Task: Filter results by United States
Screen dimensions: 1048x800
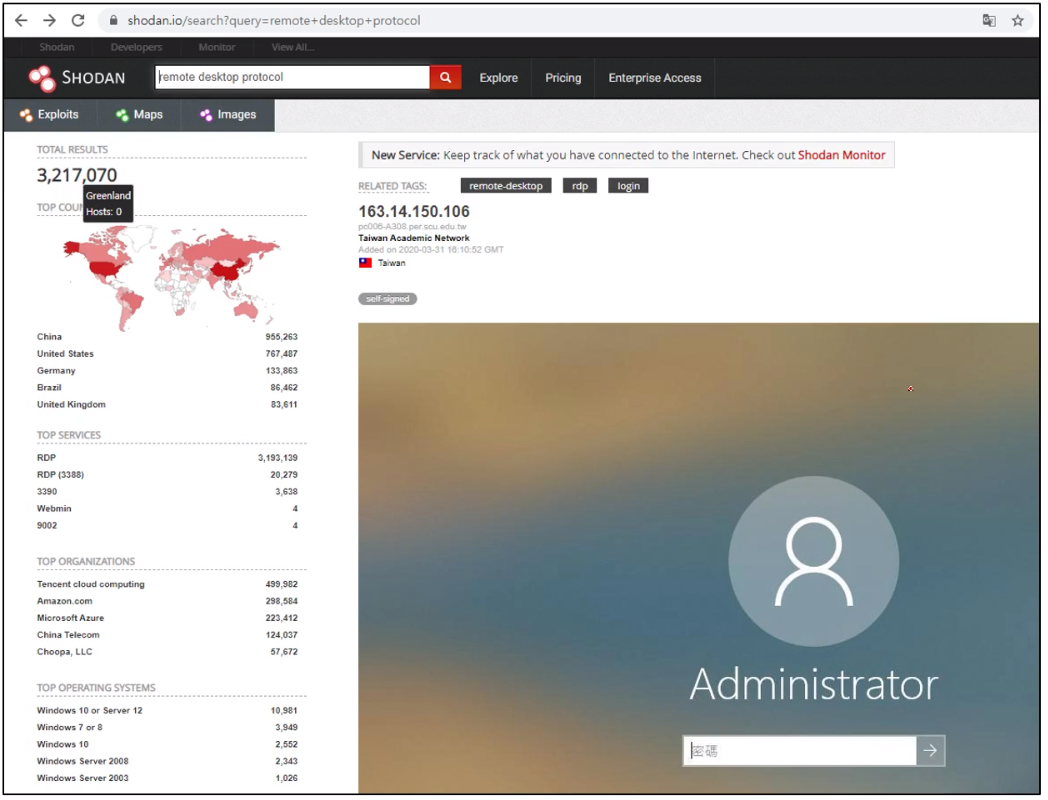Action: [66, 354]
